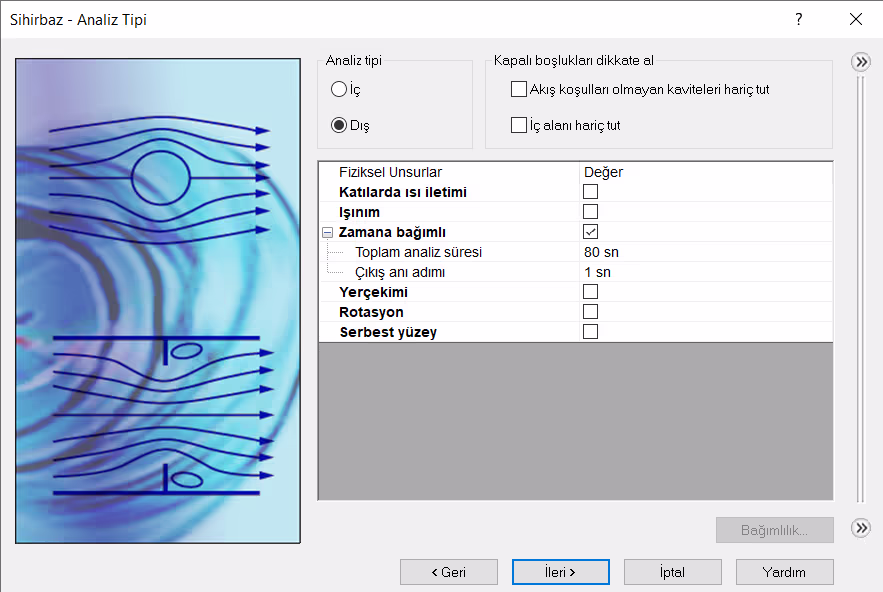This screenshot has width=883, height=592.
Task: Select the Zamana bağımlı row label
Action: coord(392,232)
